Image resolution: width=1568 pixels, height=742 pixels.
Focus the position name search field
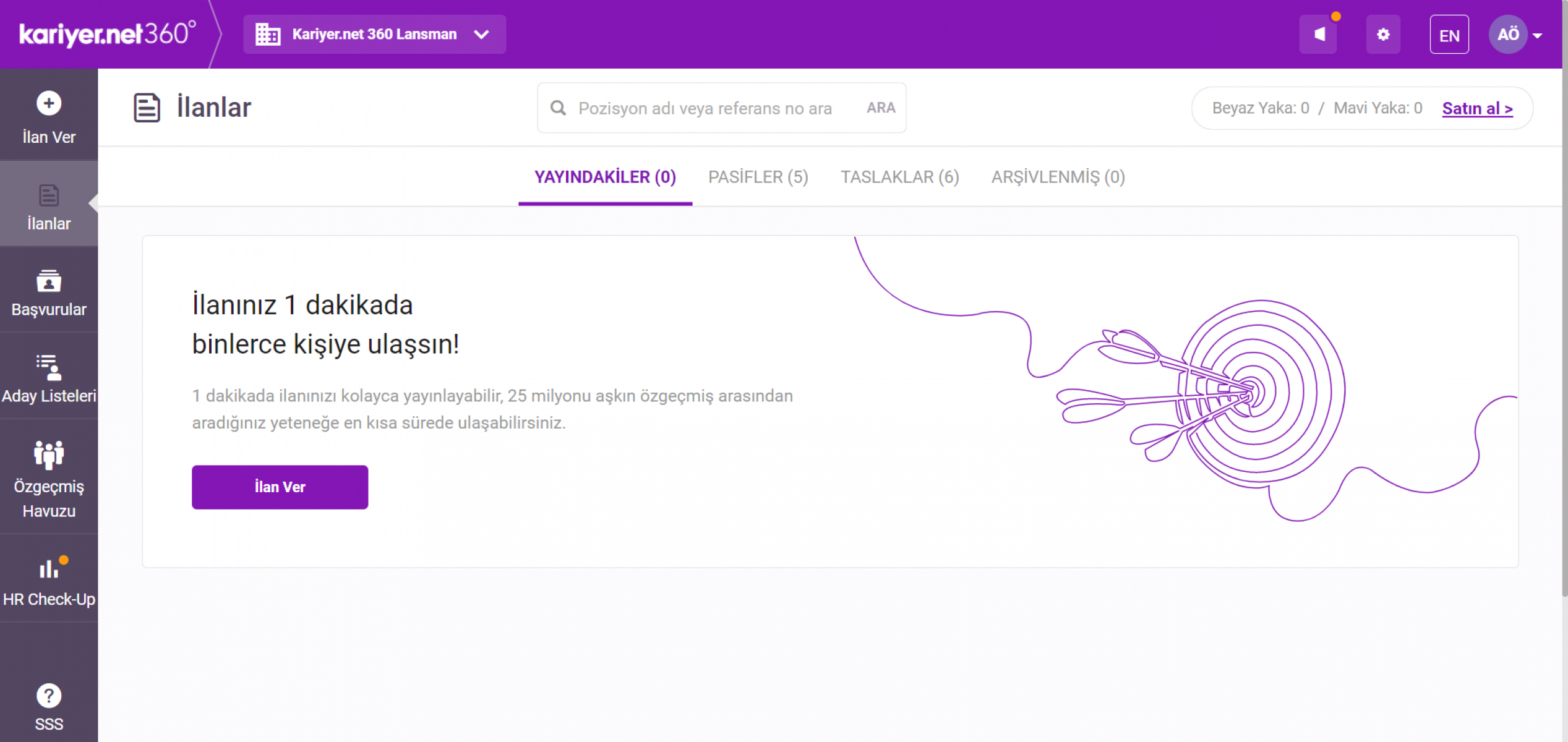(705, 109)
